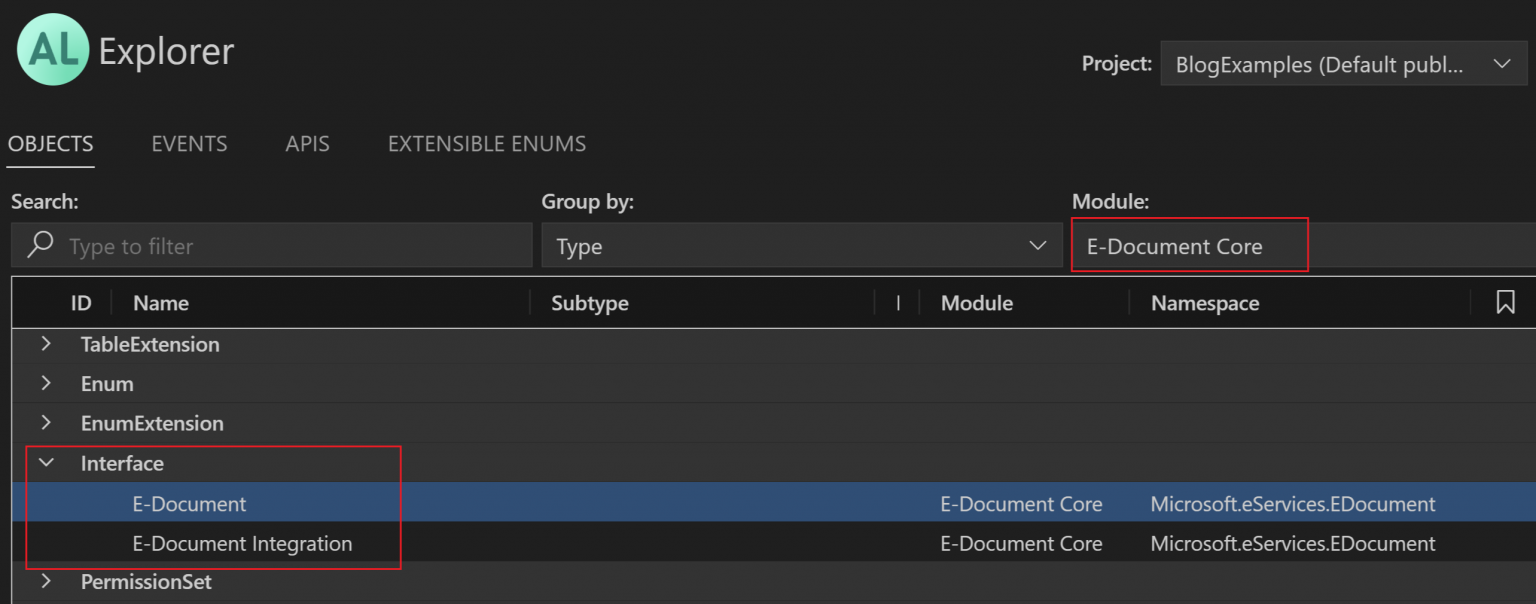Image resolution: width=1536 pixels, height=604 pixels.
Task: Open the Group by Type dropdown
Action: coord(800,246)
